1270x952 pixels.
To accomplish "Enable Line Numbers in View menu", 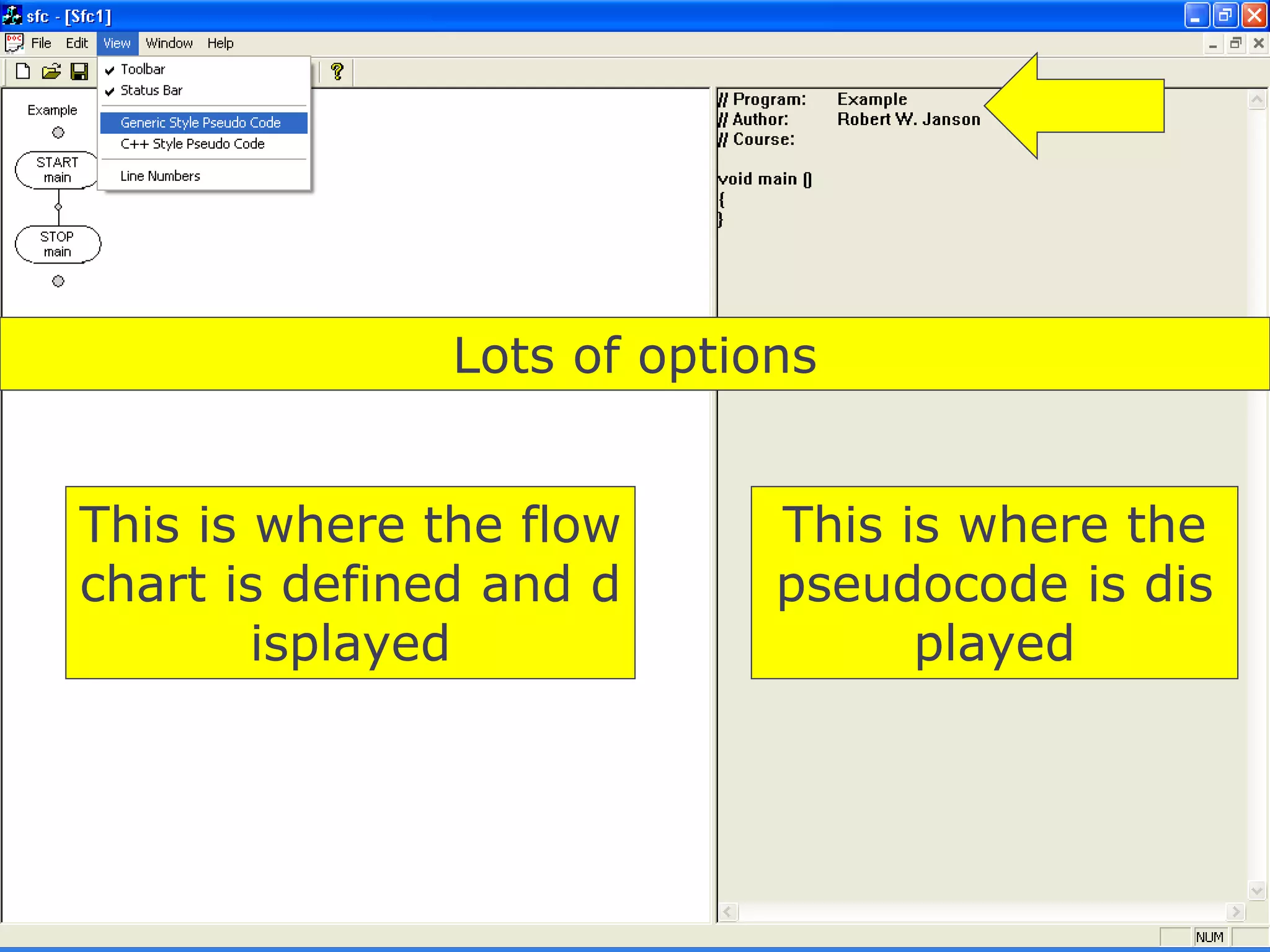I will 204,176.
